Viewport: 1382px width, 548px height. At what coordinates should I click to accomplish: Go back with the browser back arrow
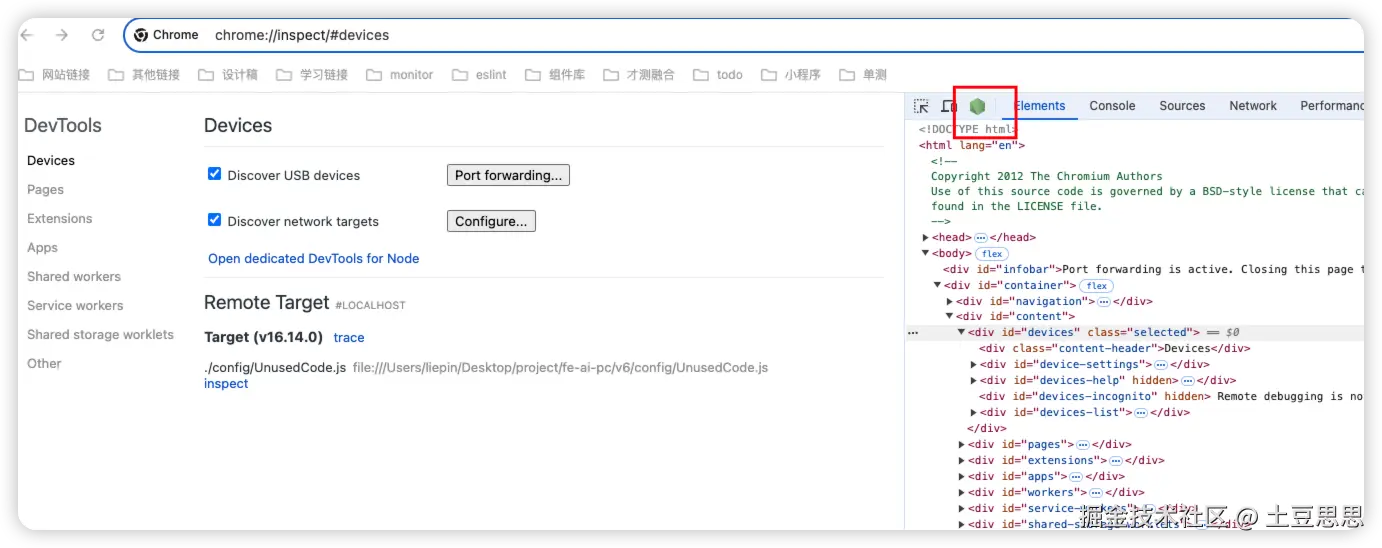(x=27, y=35)
